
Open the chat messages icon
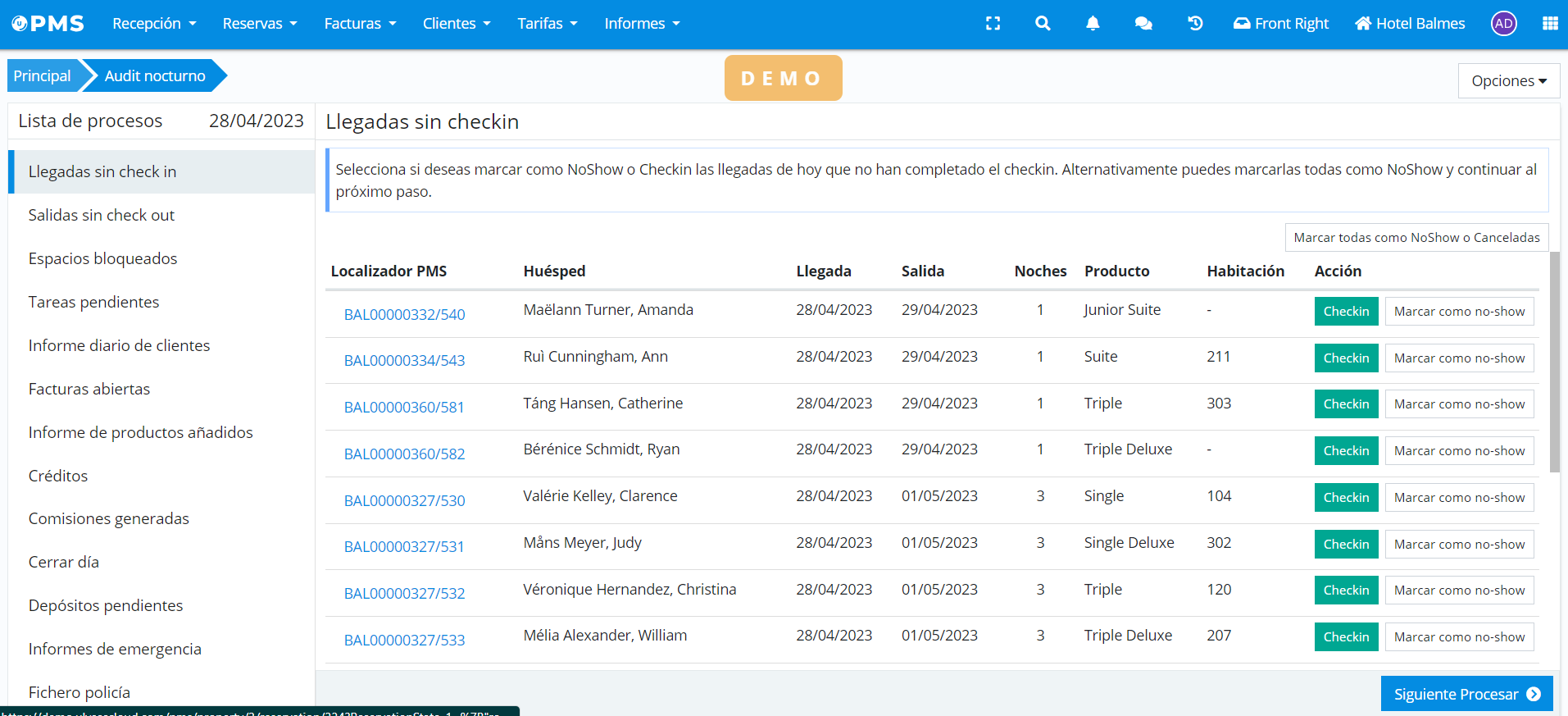[x=1143, y=24]
